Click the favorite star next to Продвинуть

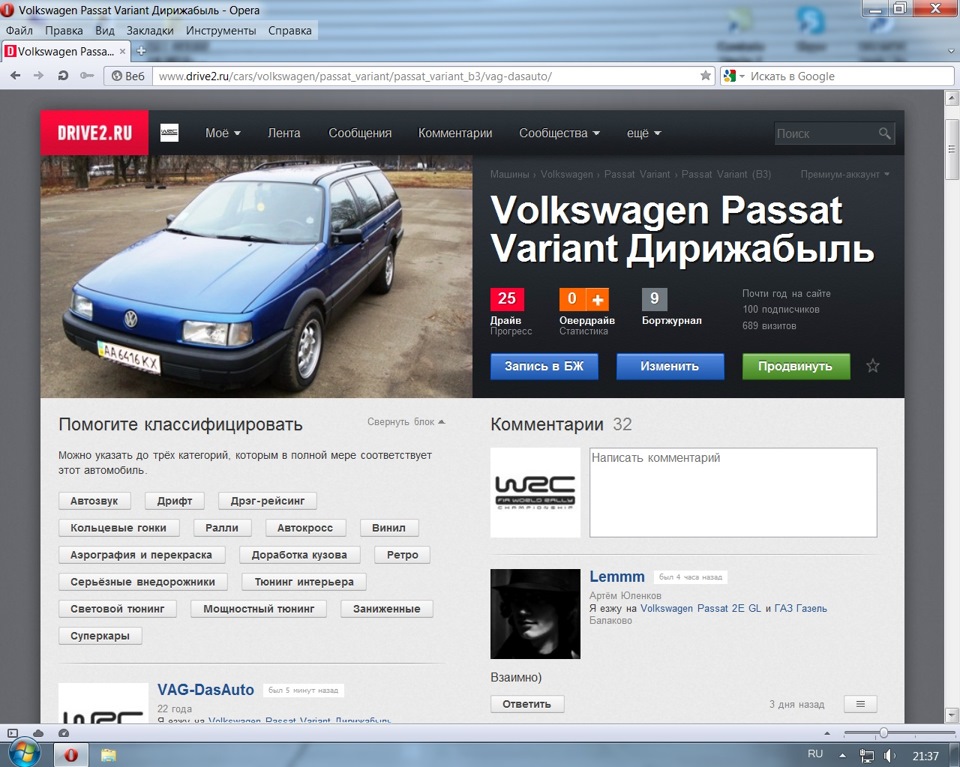click(872, 366)
